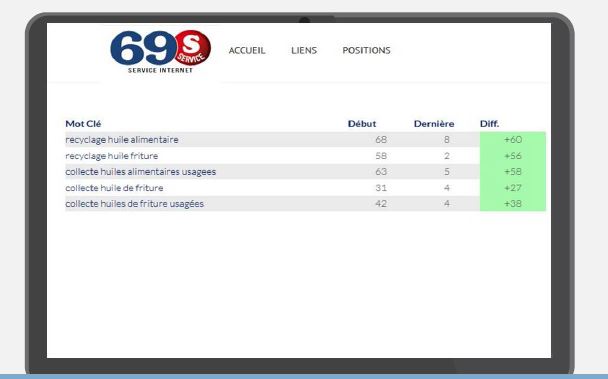Click the green +58 difference cell
The width and height of the screenshot is (608, 379).
pos(513,172)
